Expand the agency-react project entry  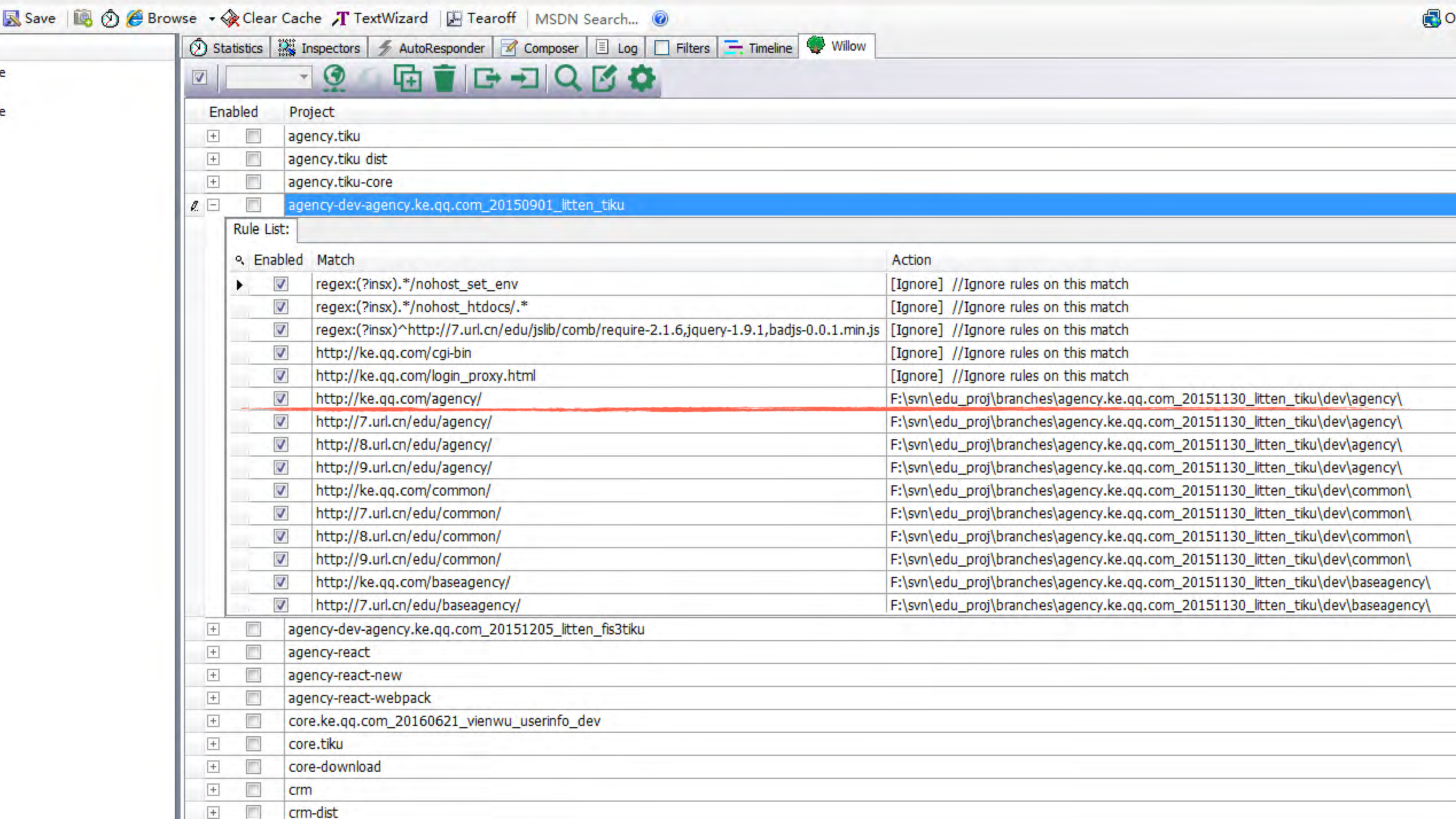pyautogui.click(x=213, y=652)
